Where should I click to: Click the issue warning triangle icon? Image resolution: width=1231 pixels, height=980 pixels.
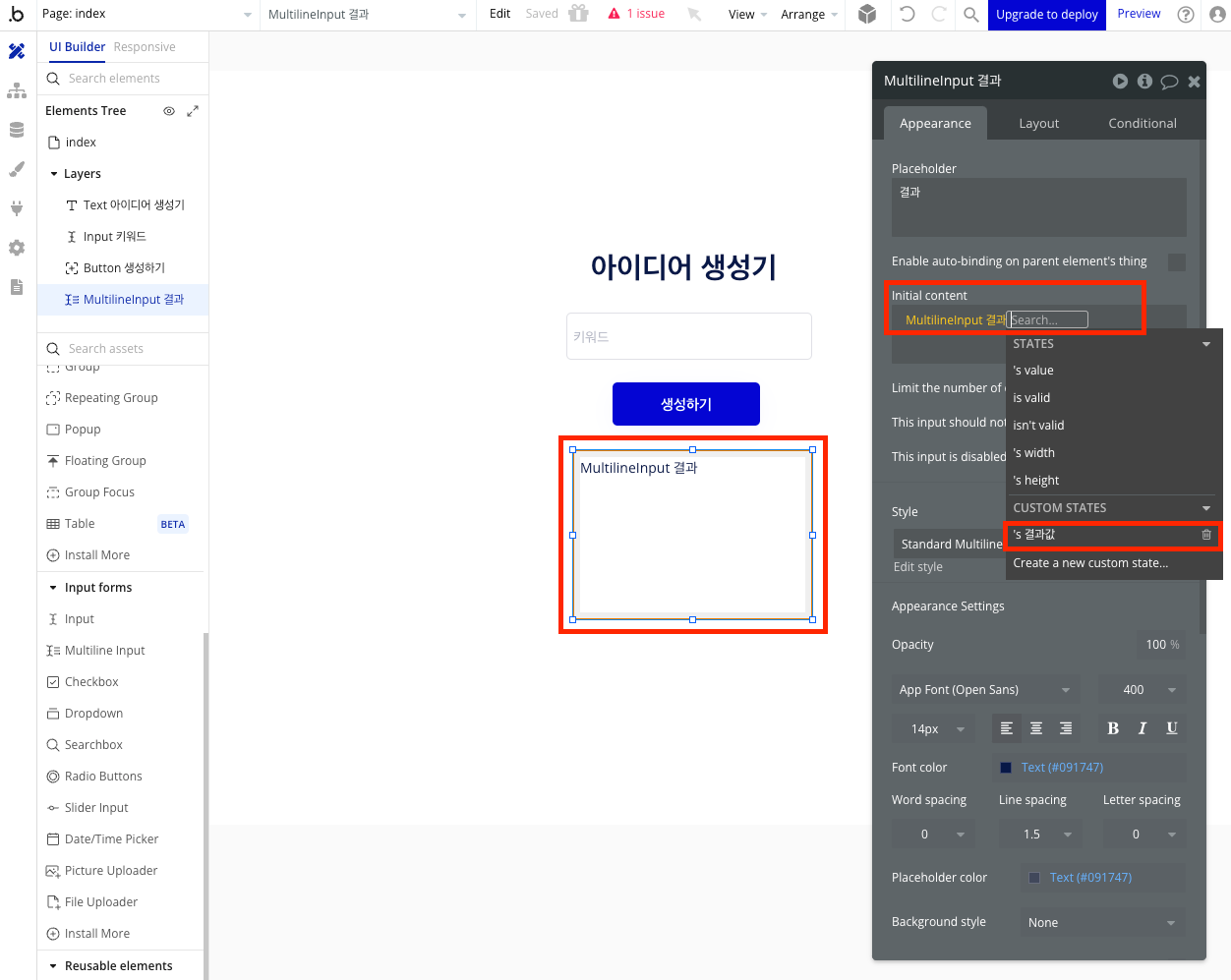click(x=615, y=14)
